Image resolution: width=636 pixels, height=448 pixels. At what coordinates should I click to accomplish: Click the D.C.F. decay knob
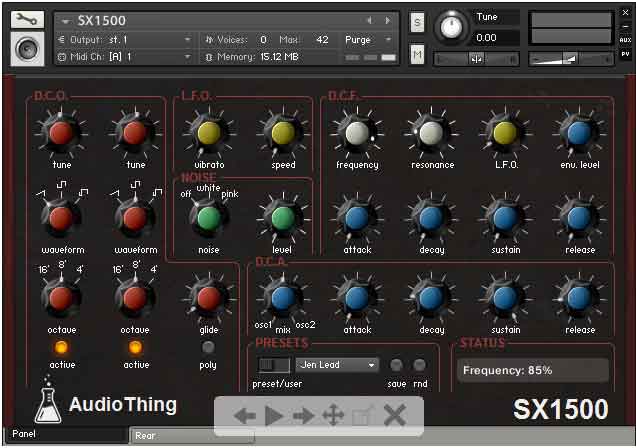click(x=431, y=218)
